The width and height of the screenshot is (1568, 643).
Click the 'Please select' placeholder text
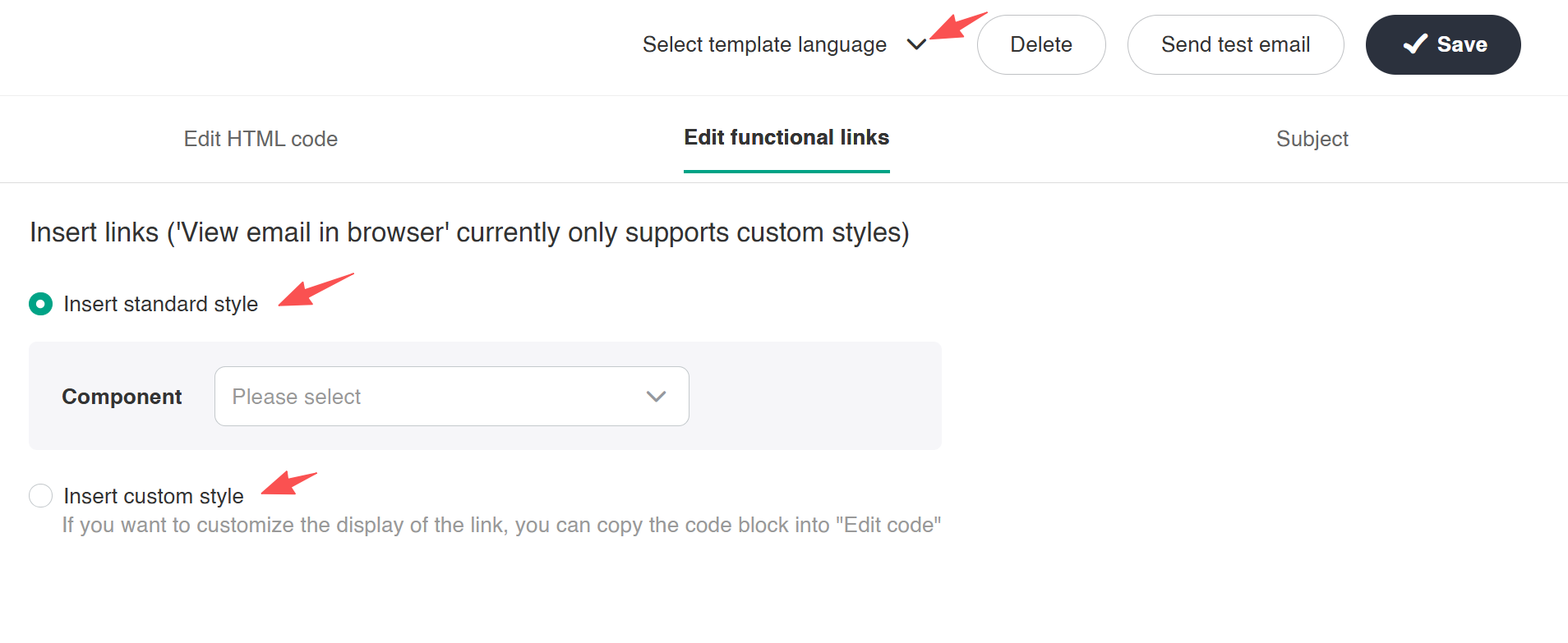(x=297, y=397)
